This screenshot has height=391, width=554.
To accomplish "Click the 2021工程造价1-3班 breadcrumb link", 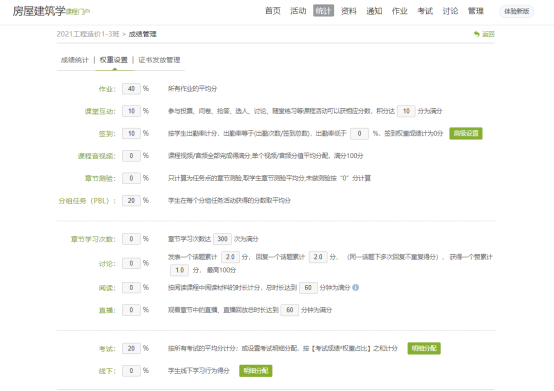I will [88, 34].
